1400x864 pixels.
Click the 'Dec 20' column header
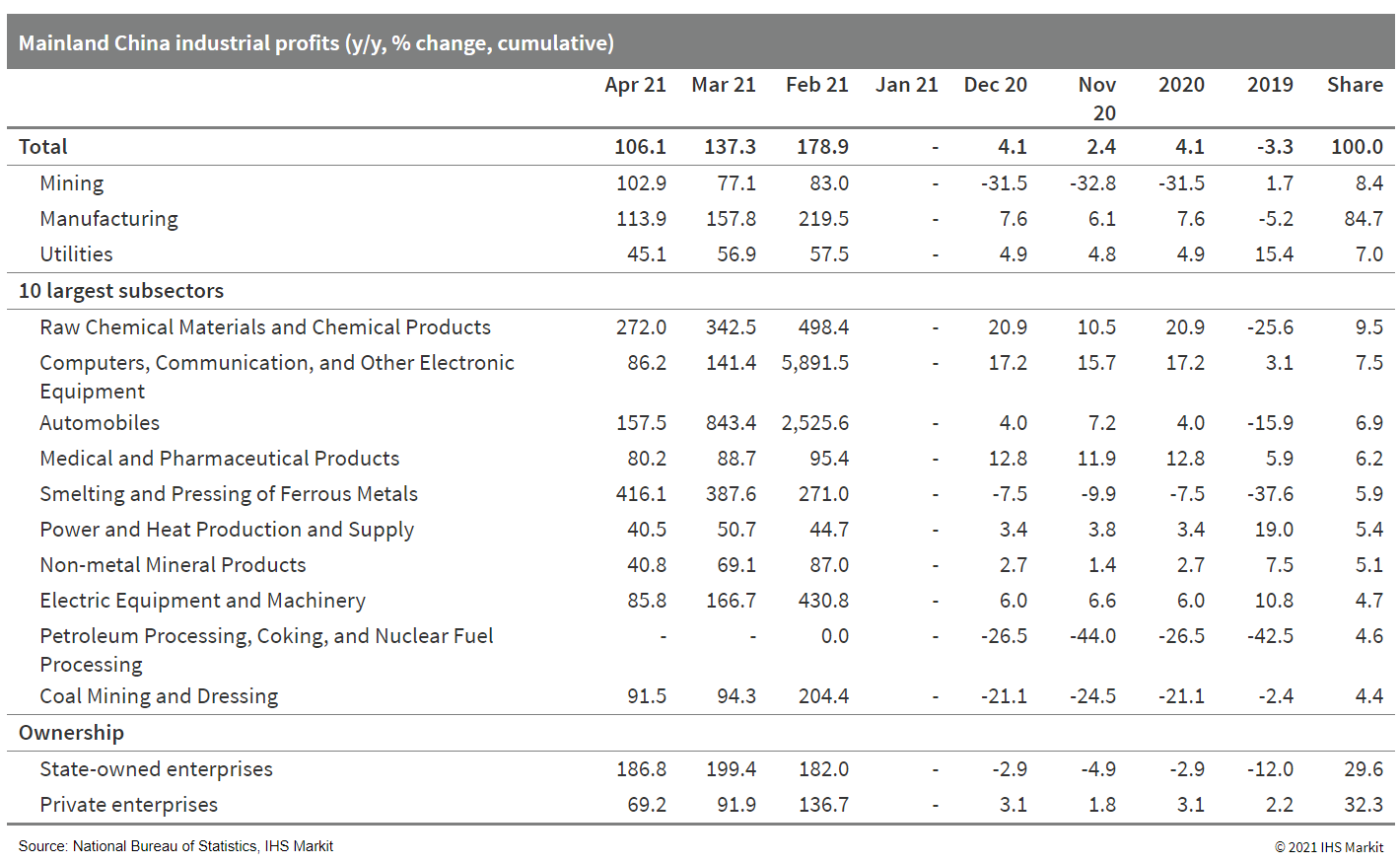pos(995,85)
